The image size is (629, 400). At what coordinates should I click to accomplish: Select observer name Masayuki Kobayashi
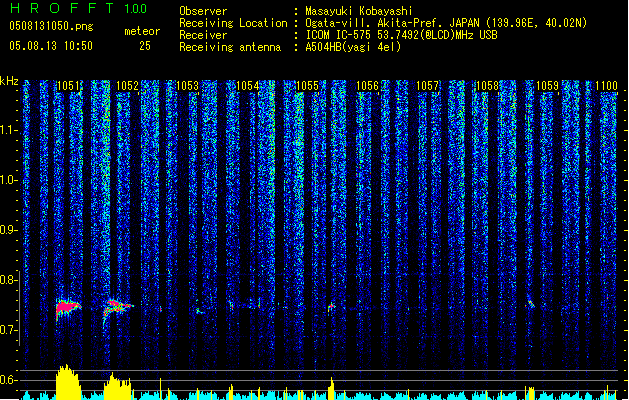coord(359,11)
